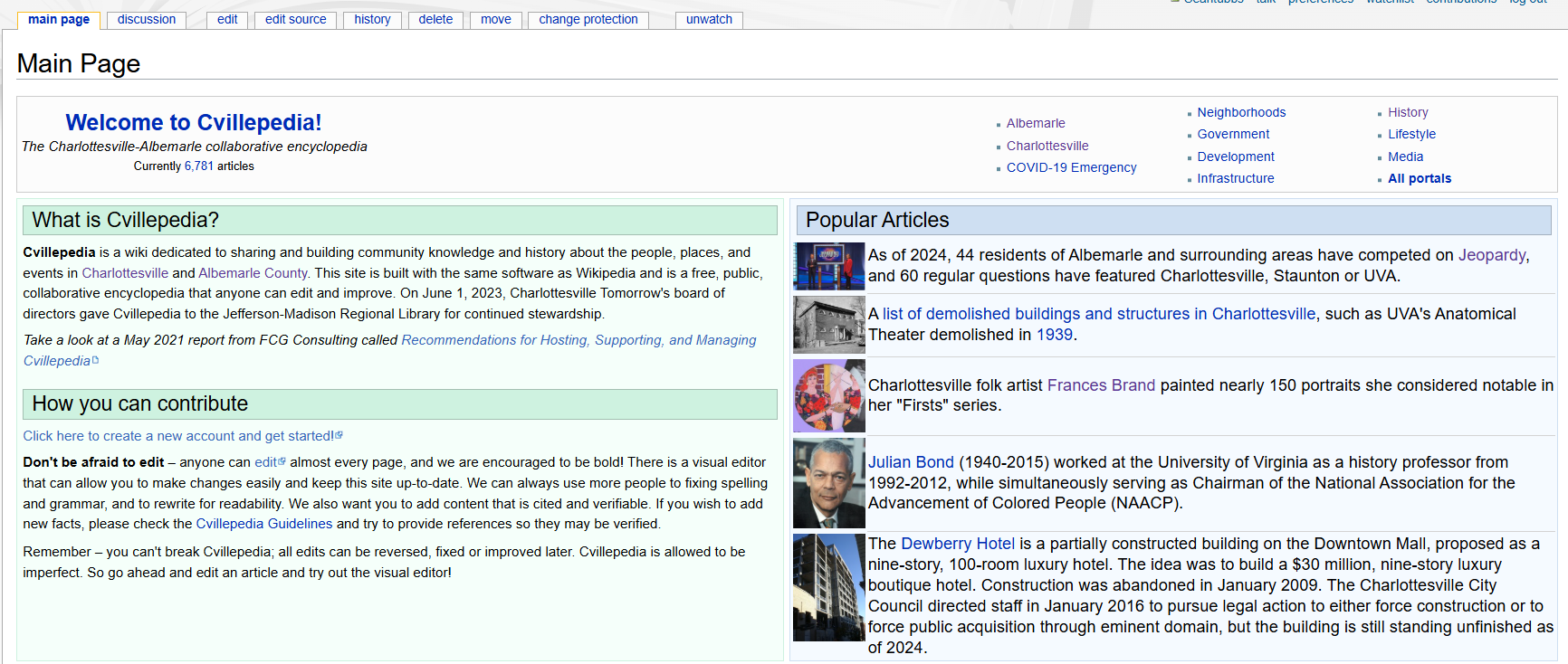This screenshot has width=1568, height=664.
Task: Open the 1939 year link
Action: click(x=1055, y=335)
